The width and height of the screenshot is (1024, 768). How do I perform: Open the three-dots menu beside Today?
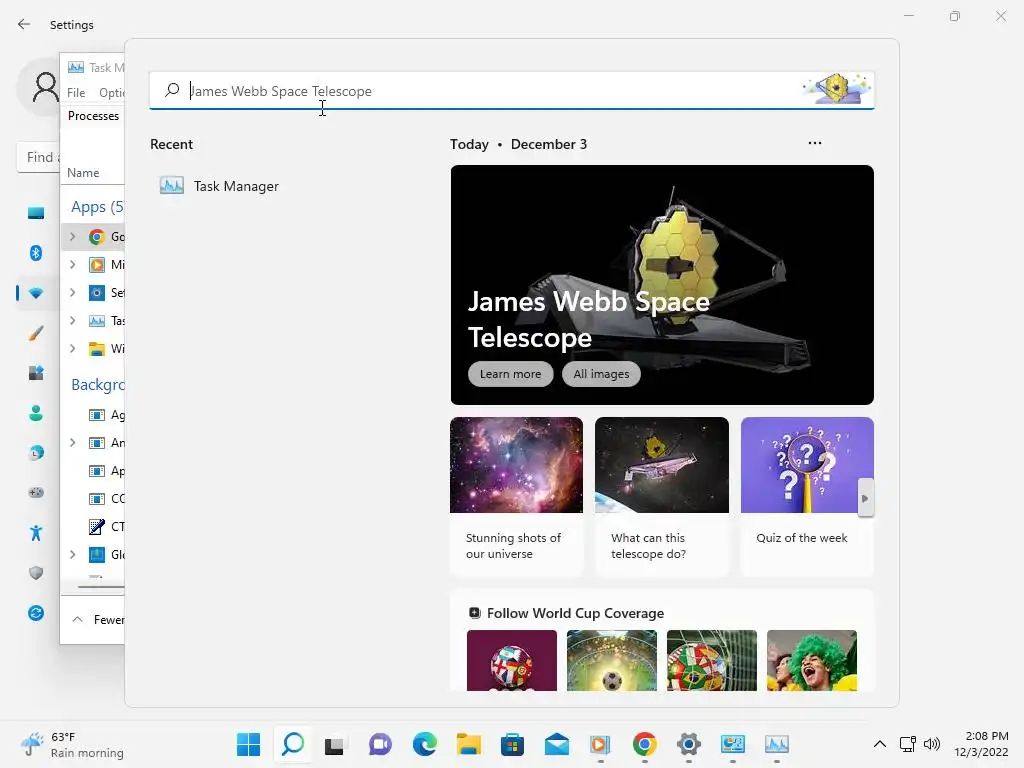click(814, 143)
